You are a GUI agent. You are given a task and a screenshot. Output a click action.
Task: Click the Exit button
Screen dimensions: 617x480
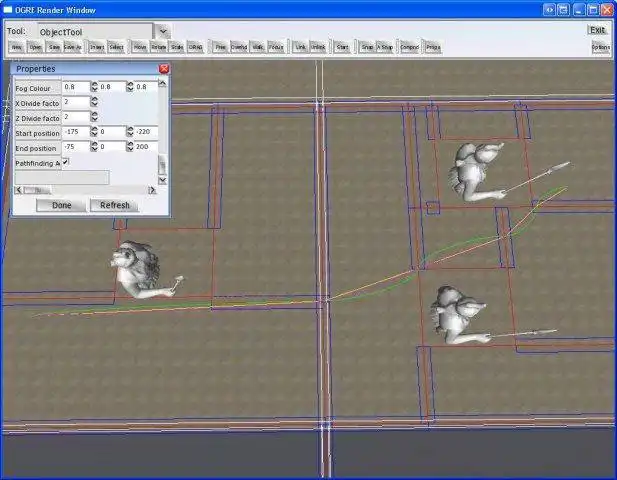[597, 30]
